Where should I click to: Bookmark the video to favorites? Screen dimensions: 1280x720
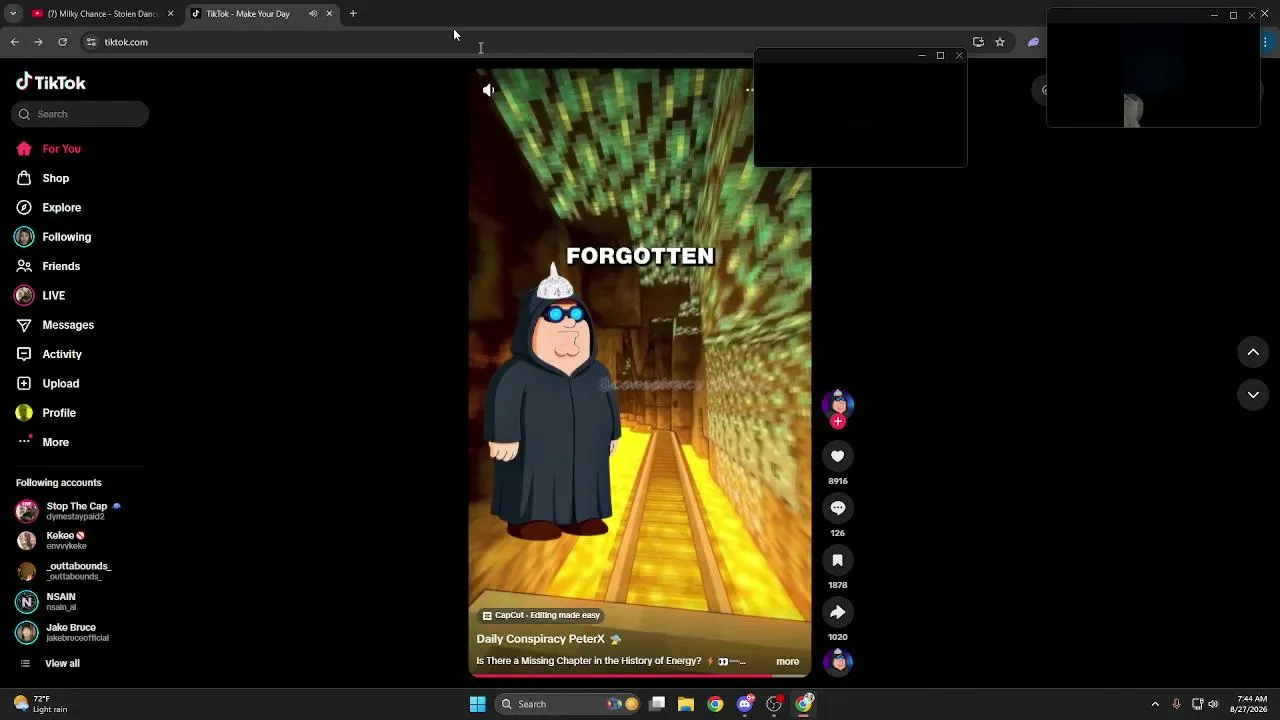838,560
